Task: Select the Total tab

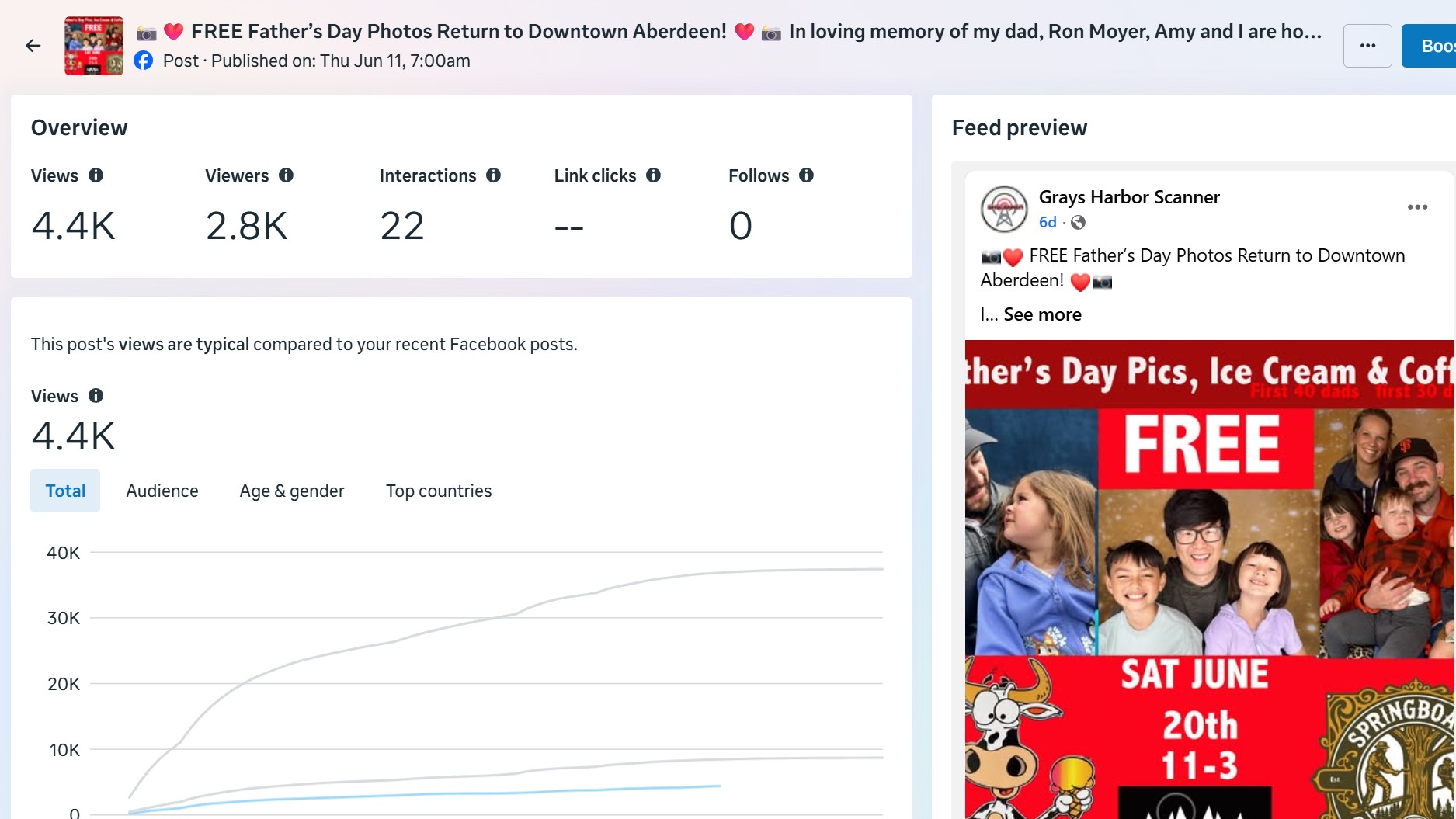Action: tap(65, 491)
